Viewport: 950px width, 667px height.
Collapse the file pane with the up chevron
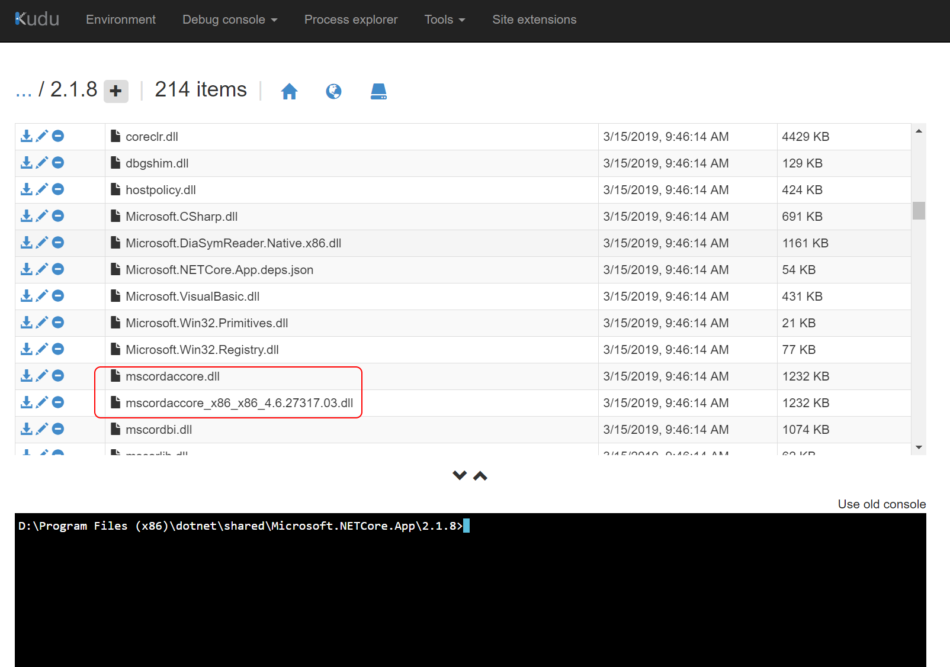(480, 475)
